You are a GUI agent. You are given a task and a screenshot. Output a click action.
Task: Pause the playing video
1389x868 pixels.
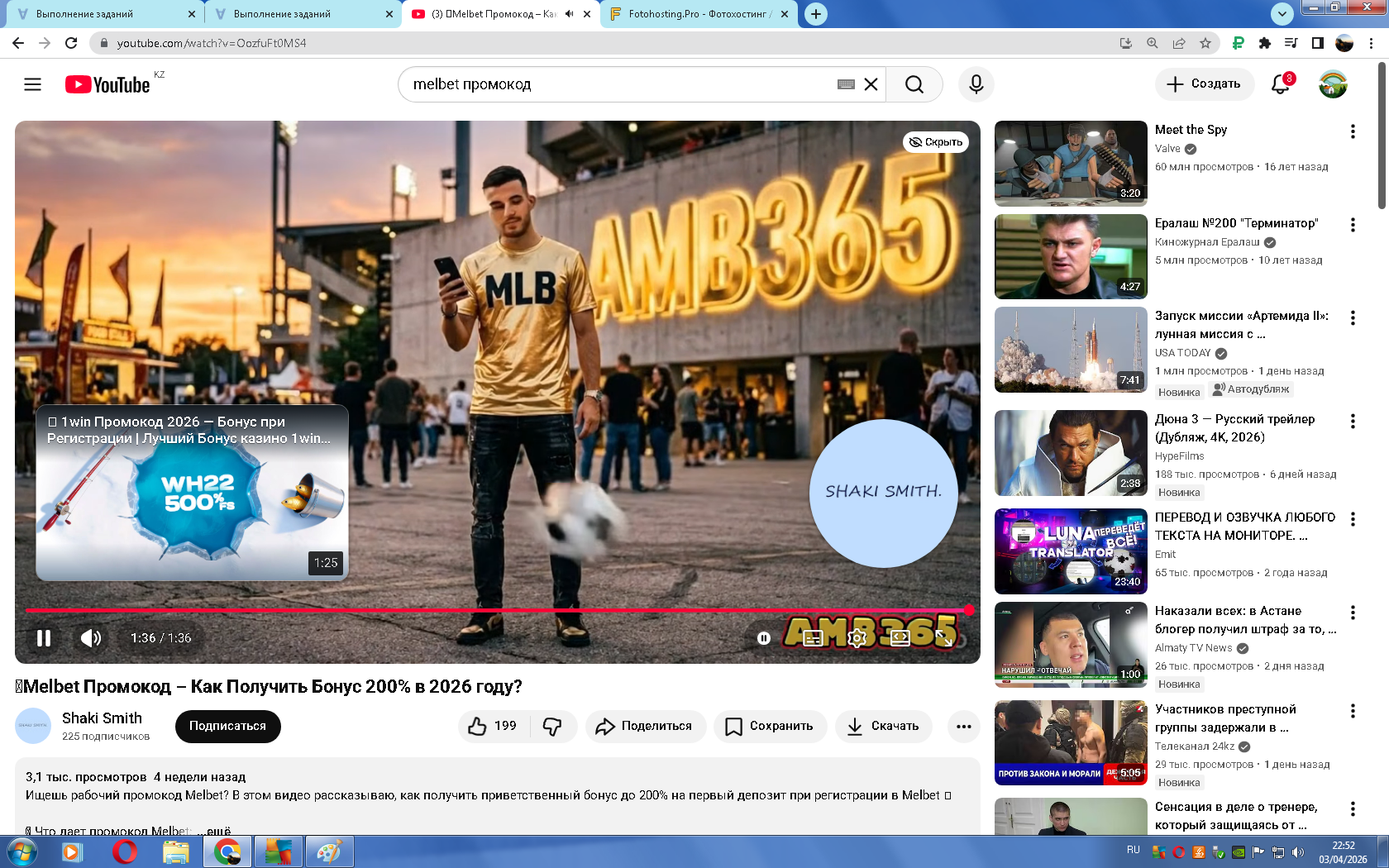44,637
